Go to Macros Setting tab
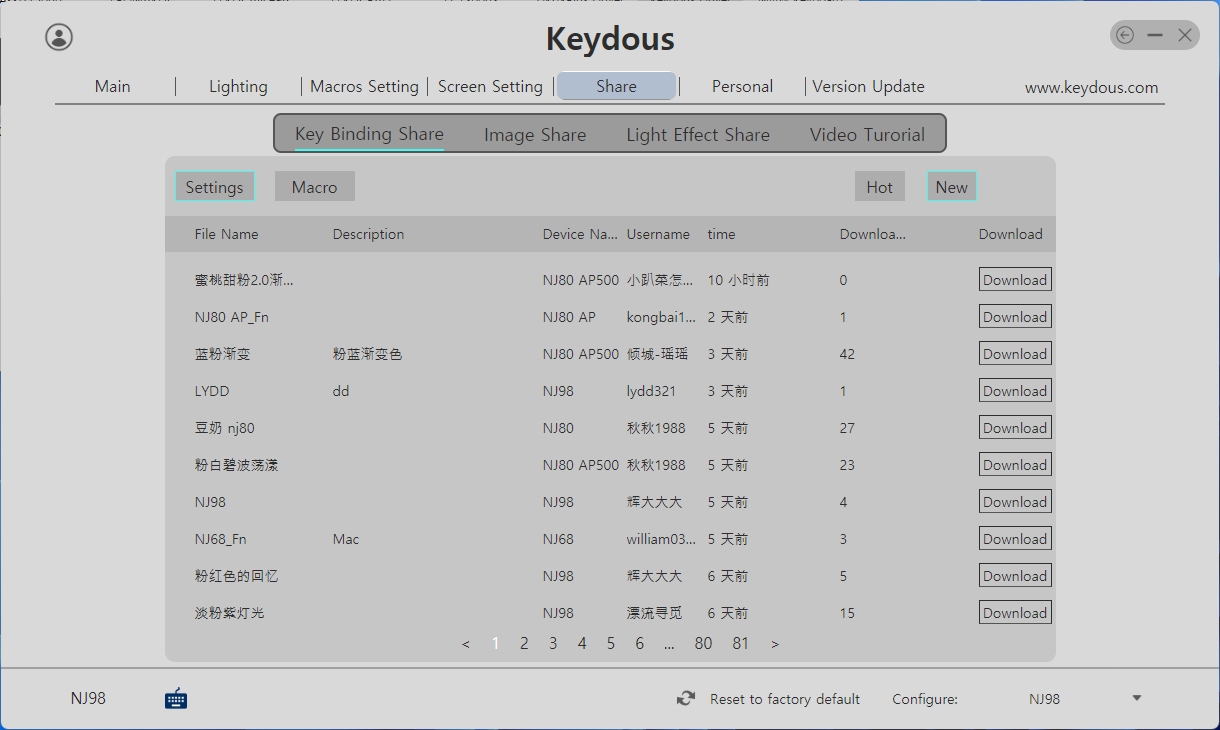The width and height of the screenshot is (1220, 730). click(x=364, y=86)
